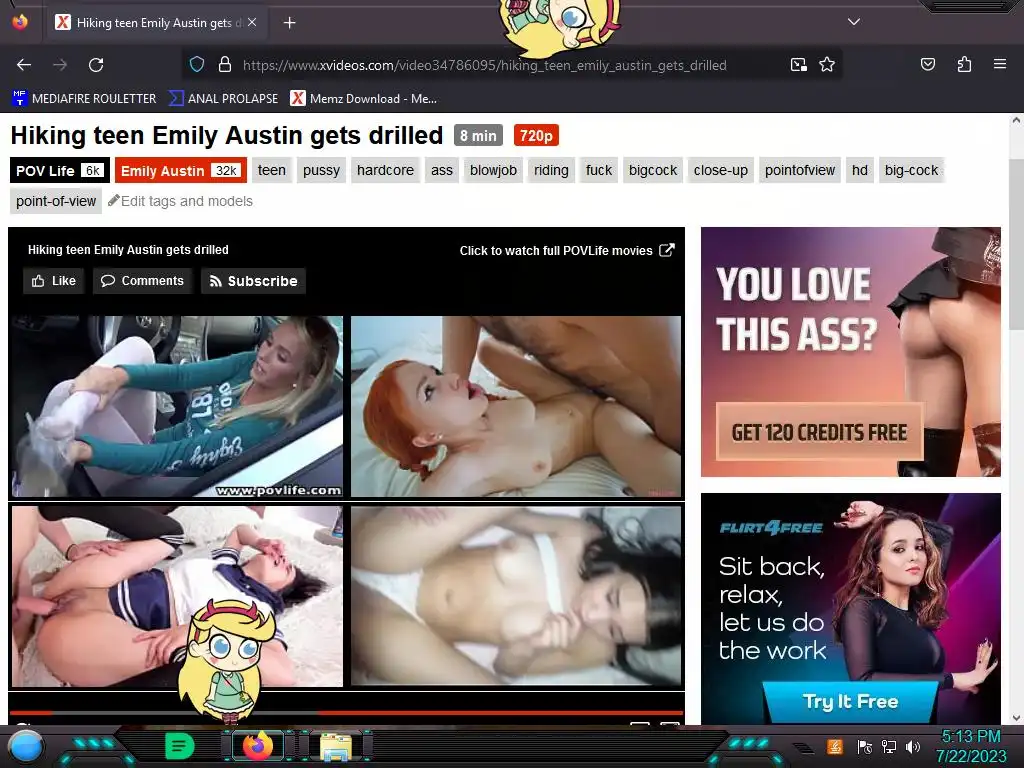The height and width of the screenshot is (768, 1024).
Task: Click the Try It Free ad button
Action: pos(850,701)
